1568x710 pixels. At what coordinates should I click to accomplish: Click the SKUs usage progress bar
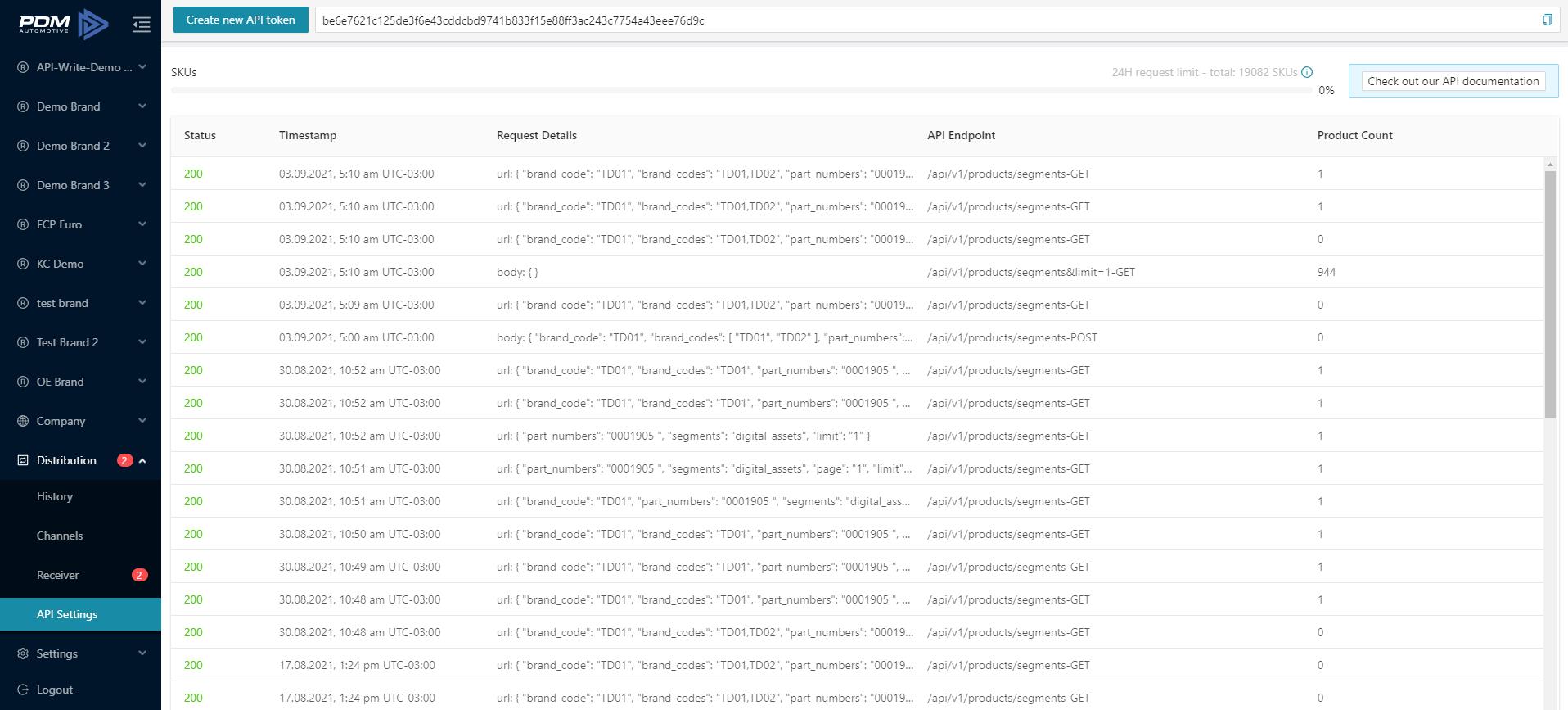point(741,90)
